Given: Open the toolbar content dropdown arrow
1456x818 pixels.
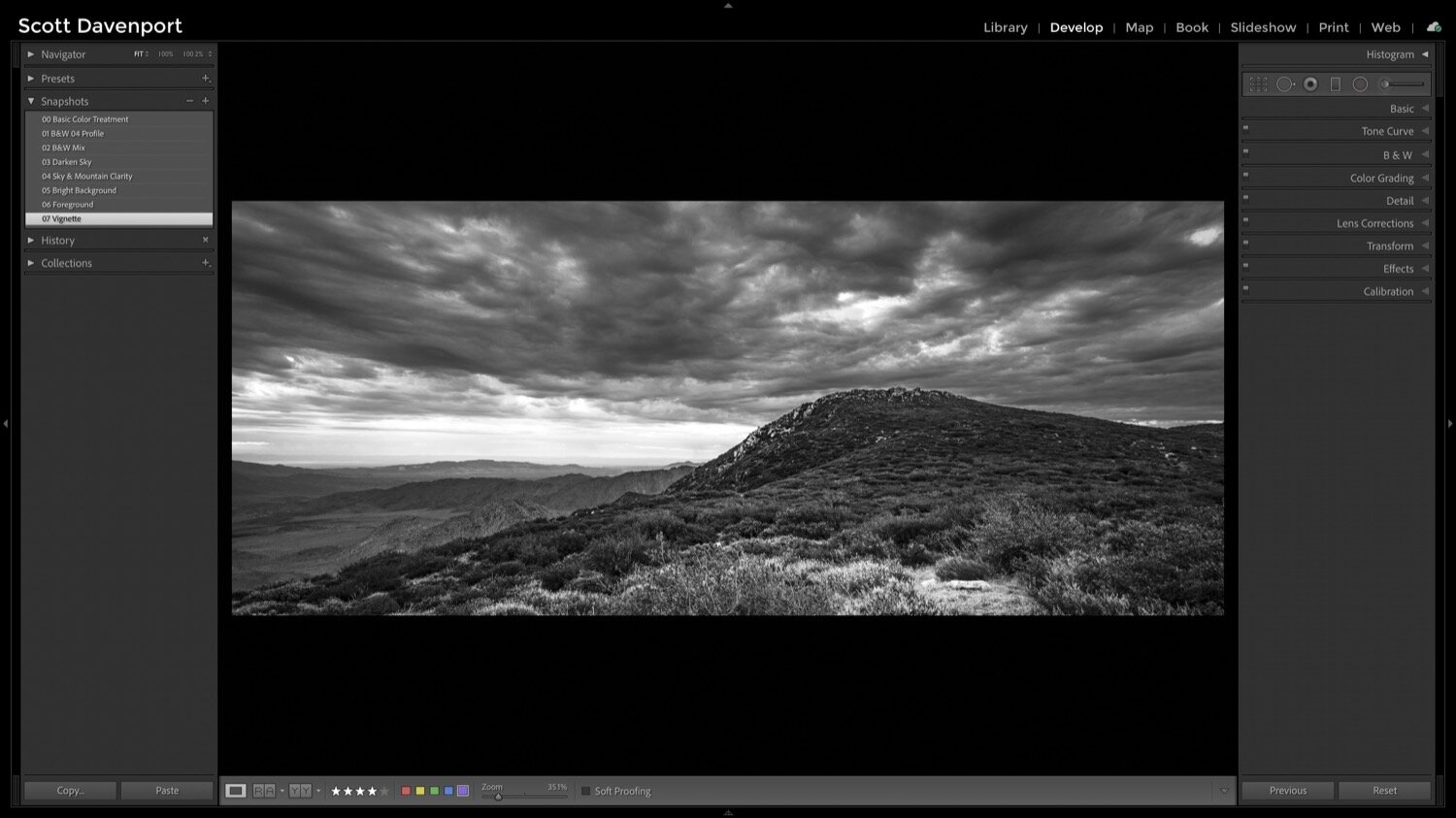Looking at the screenshot, I should tap(1224, 791).
